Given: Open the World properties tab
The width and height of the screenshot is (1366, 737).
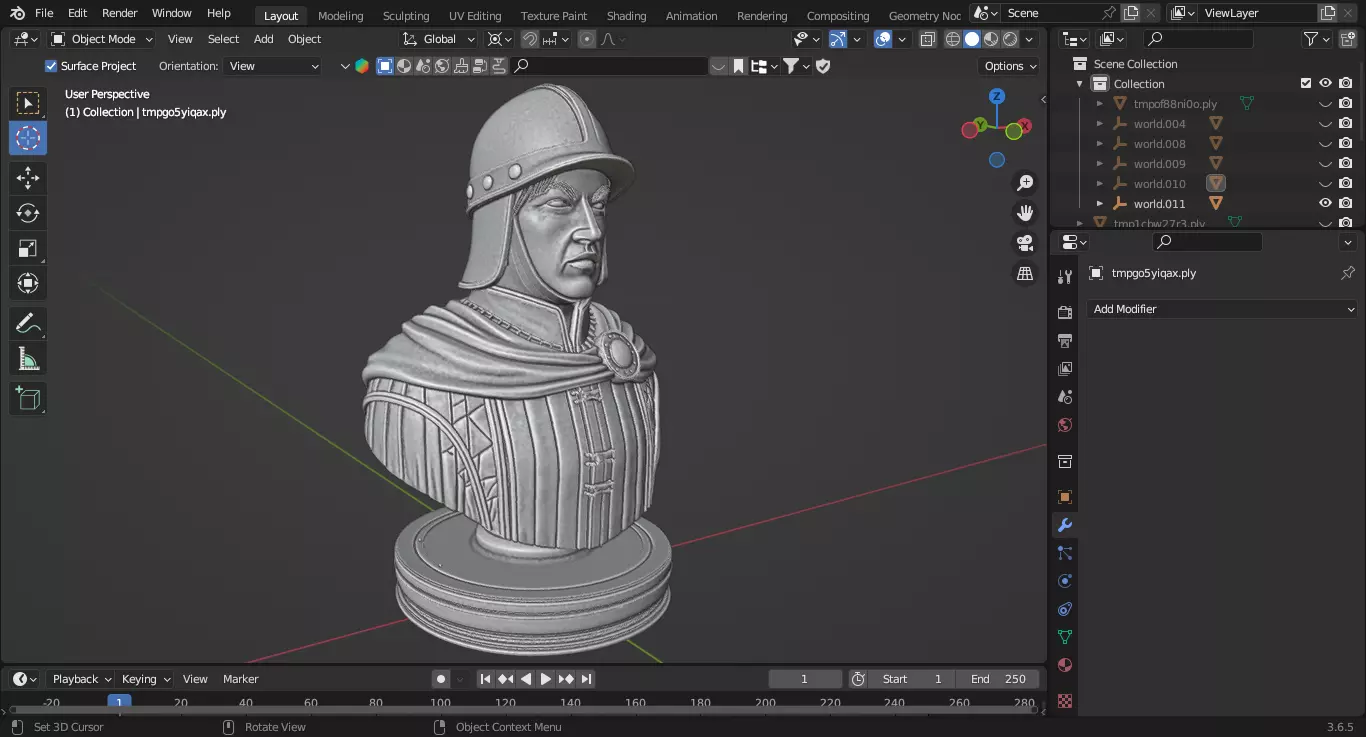Looking at the screenshot, I should coord(1065,425).
